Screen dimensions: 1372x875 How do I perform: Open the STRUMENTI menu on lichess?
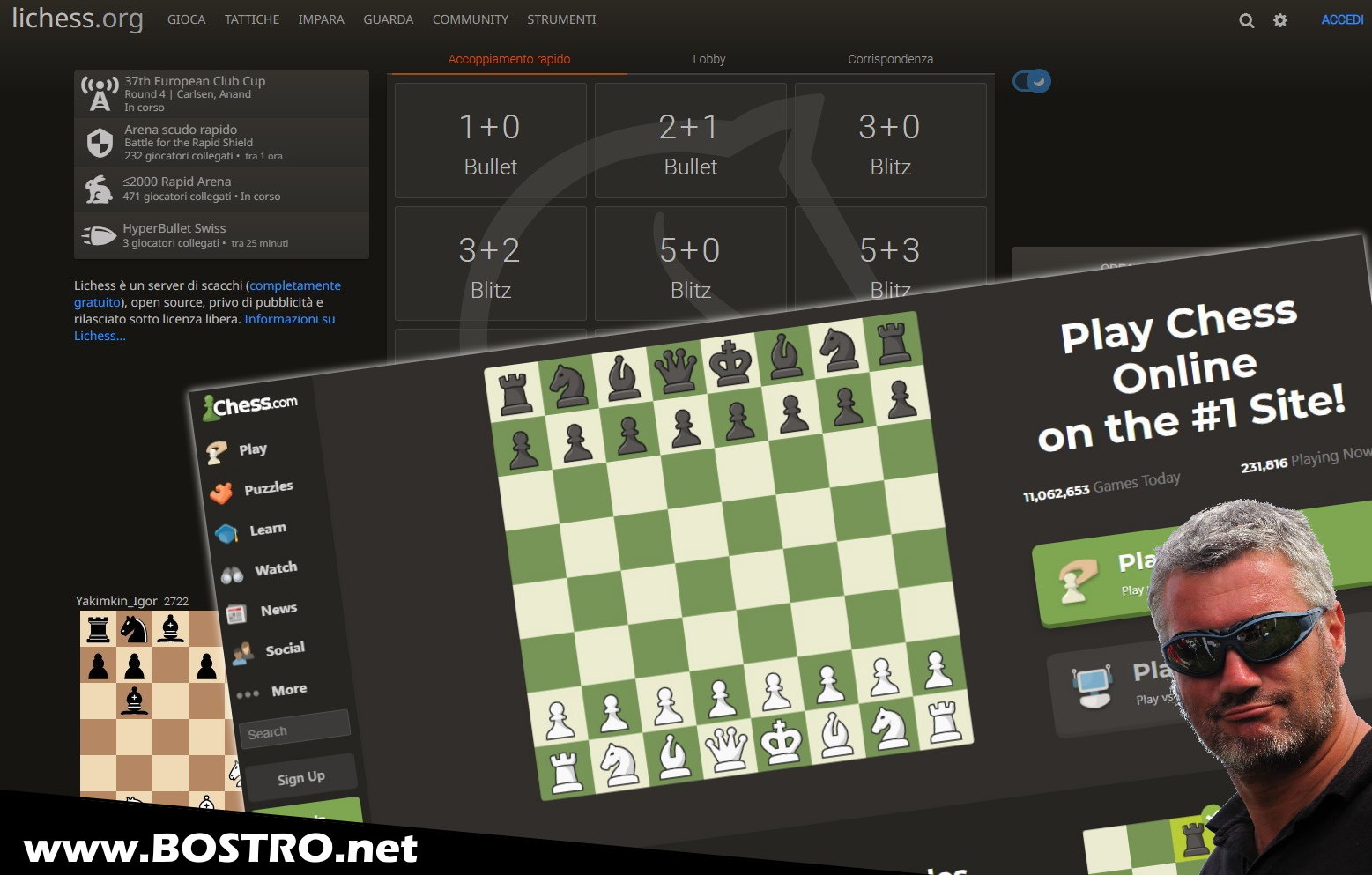click(562, 19)
